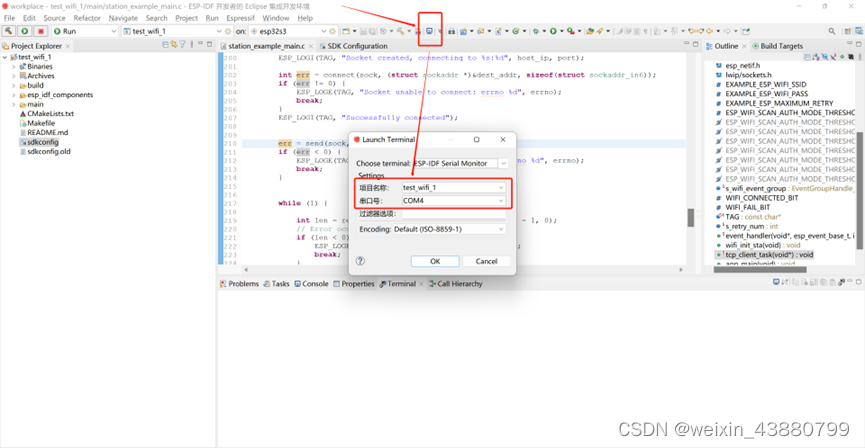This screenshot has height=448, width=865.
Task: Toggle black square filter in Outline toolbar
Action: [x=851, y=56]
